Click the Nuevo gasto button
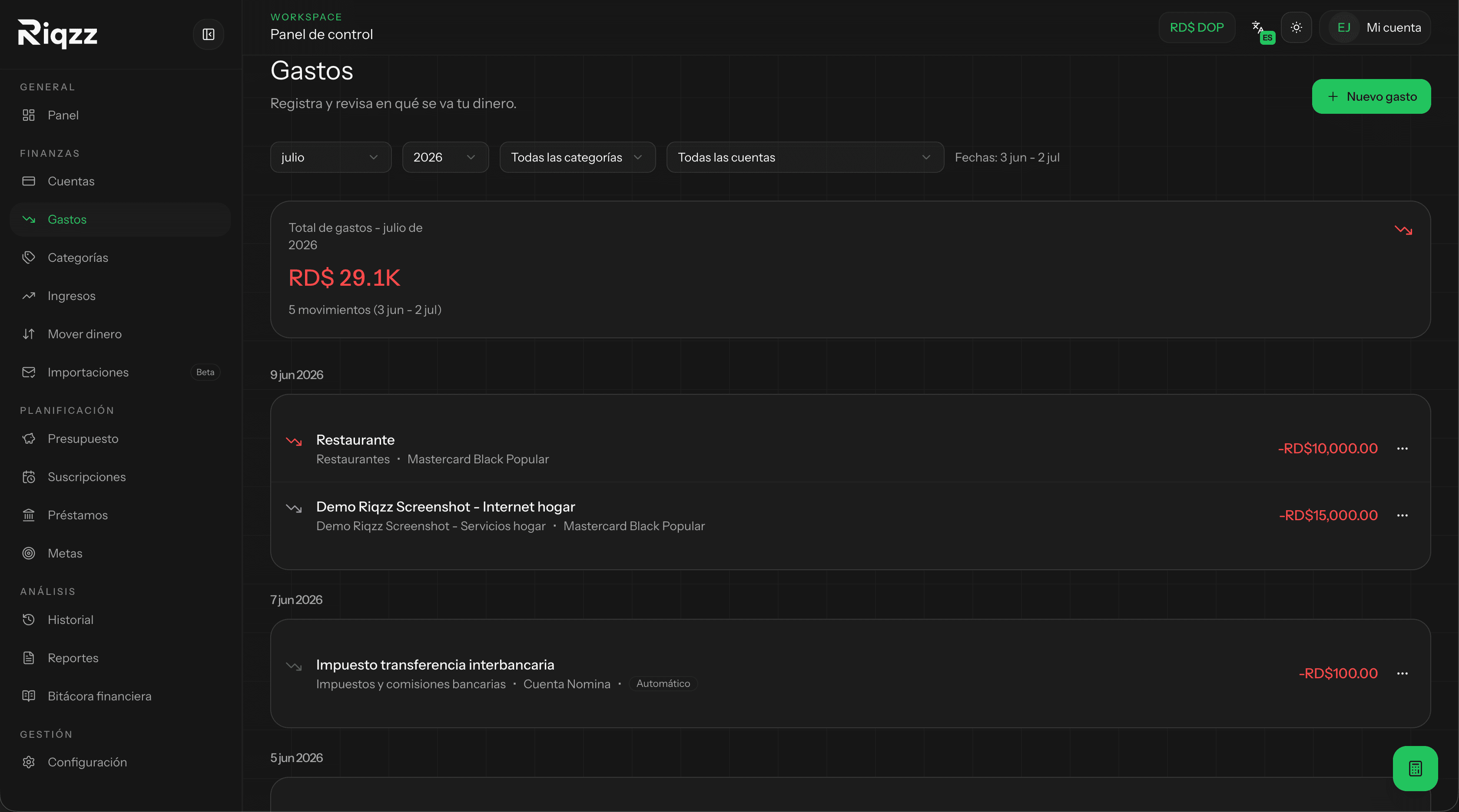The image size is (1459, 812). coord(1371,96)
